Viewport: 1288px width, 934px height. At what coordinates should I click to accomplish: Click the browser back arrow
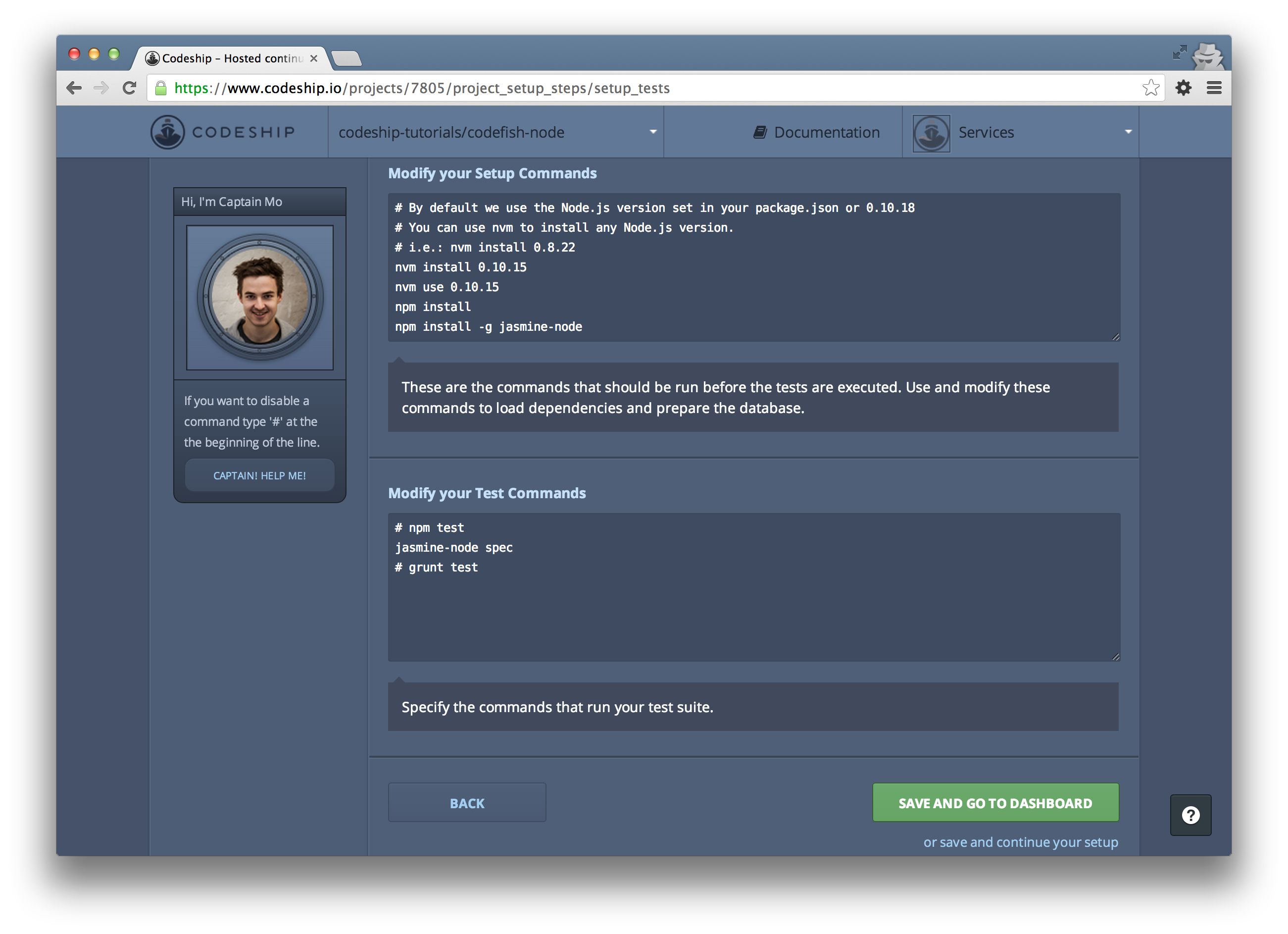(74, 88)
